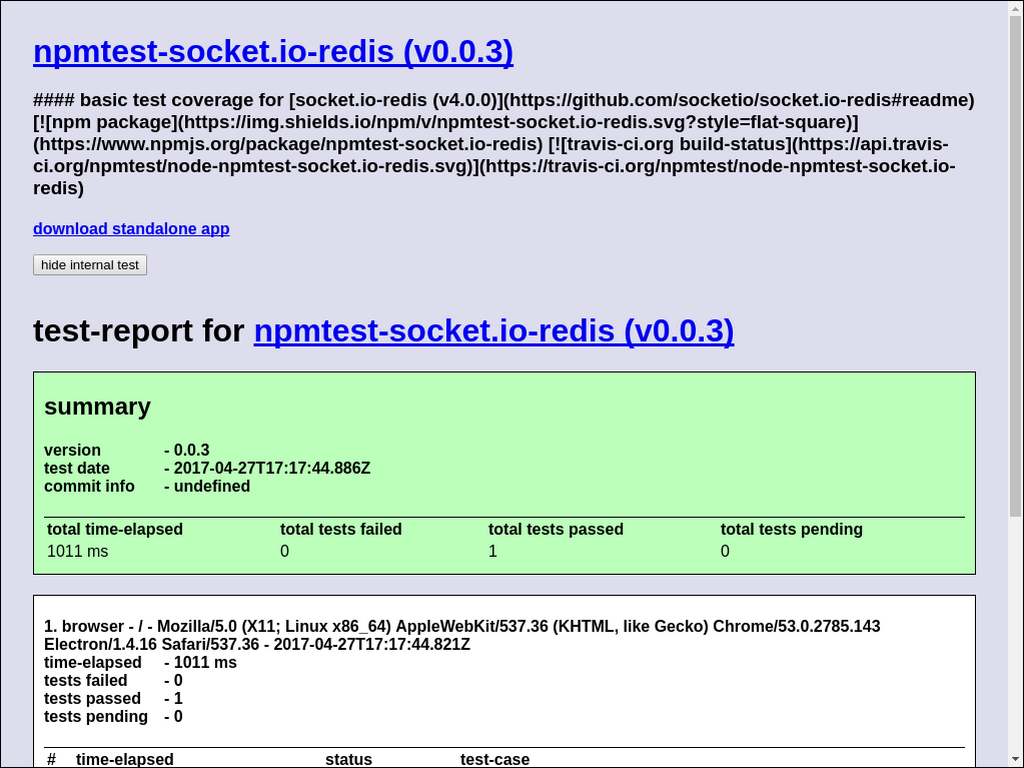Click the hide internal test button
Viewport: 1024px width, 768px height.
pyautogui.click(x=90, y=264)
